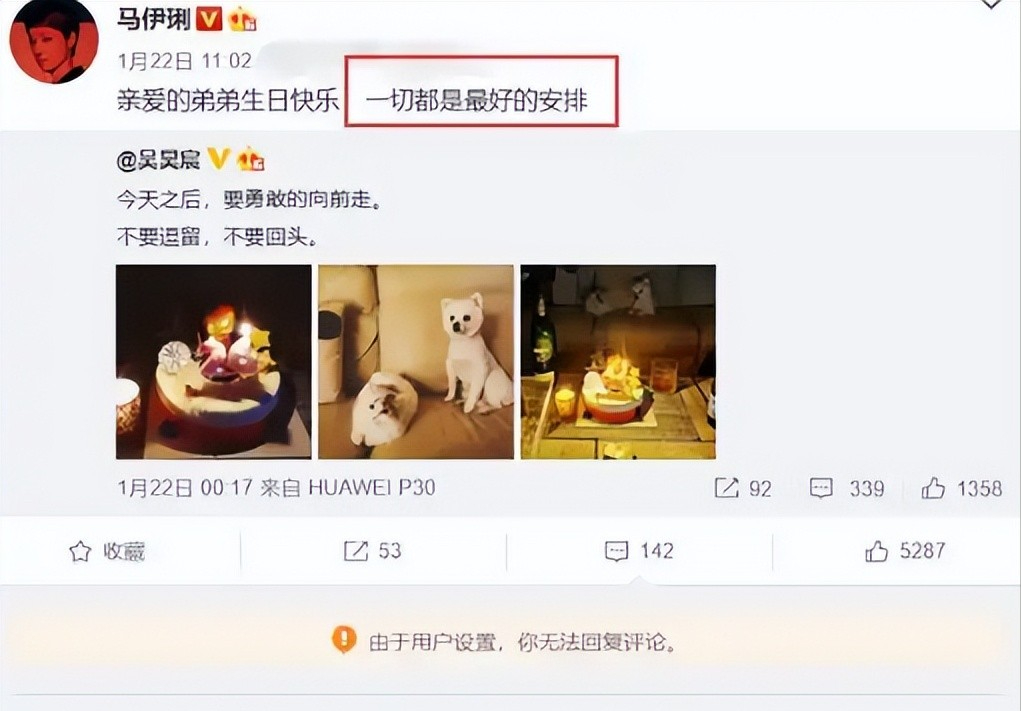
Task: Open the birthday cake photo thumbnail
Action: tap(214, 362)
